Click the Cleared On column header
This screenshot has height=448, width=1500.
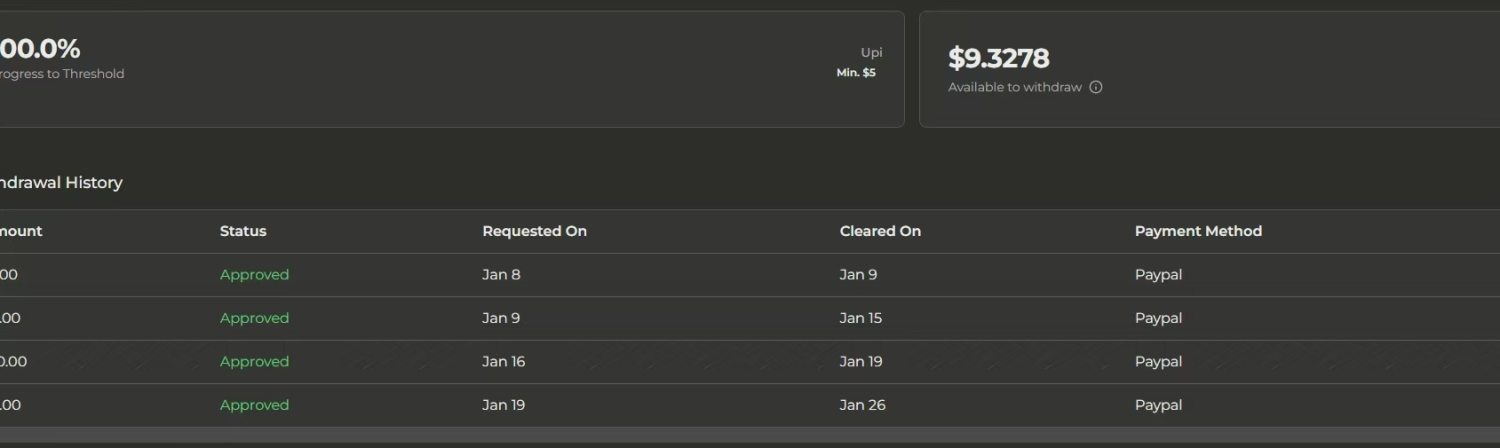tap(880, 231)
